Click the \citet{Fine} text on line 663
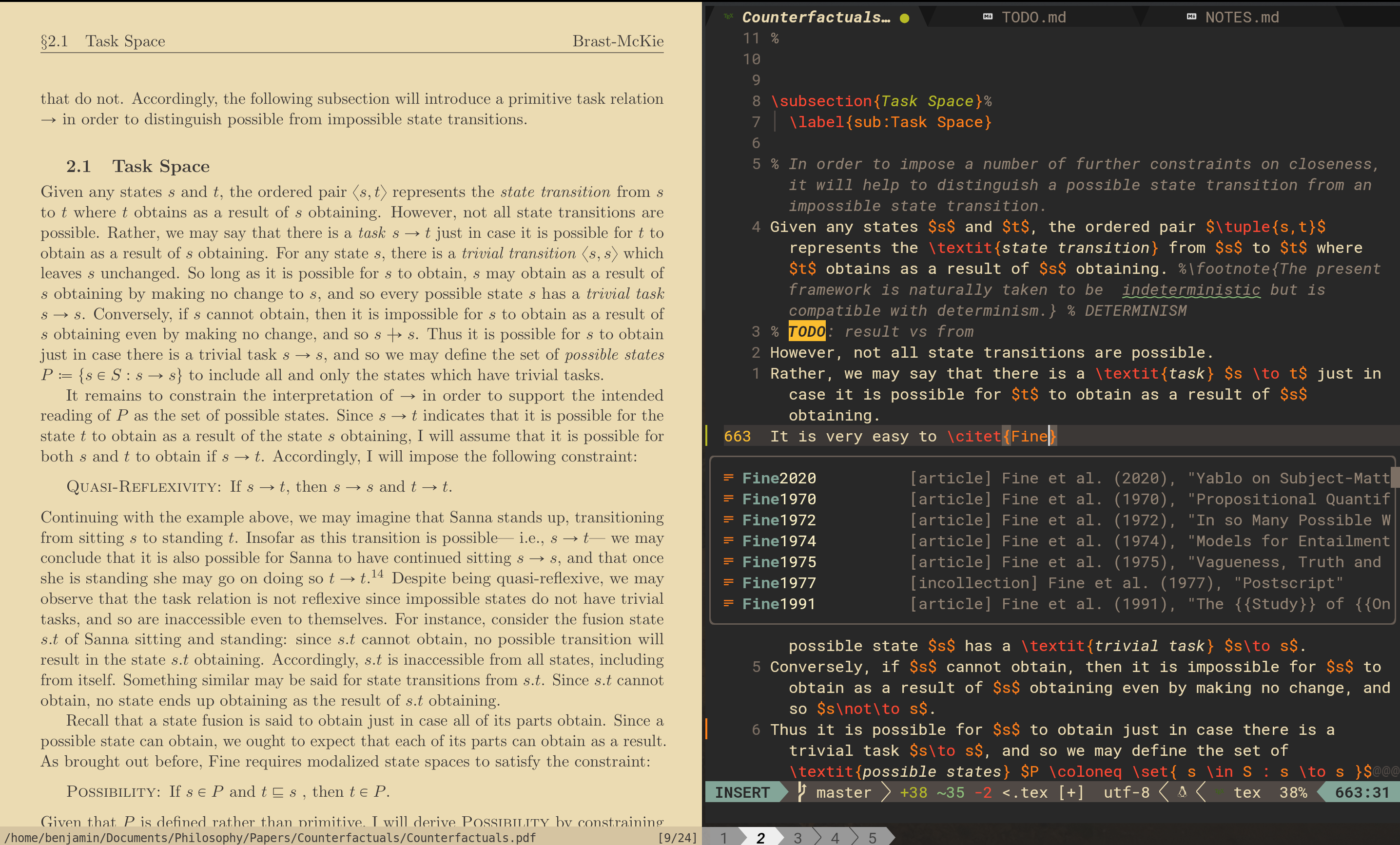Screen dimensions: 1400x845 (1001, 437)
